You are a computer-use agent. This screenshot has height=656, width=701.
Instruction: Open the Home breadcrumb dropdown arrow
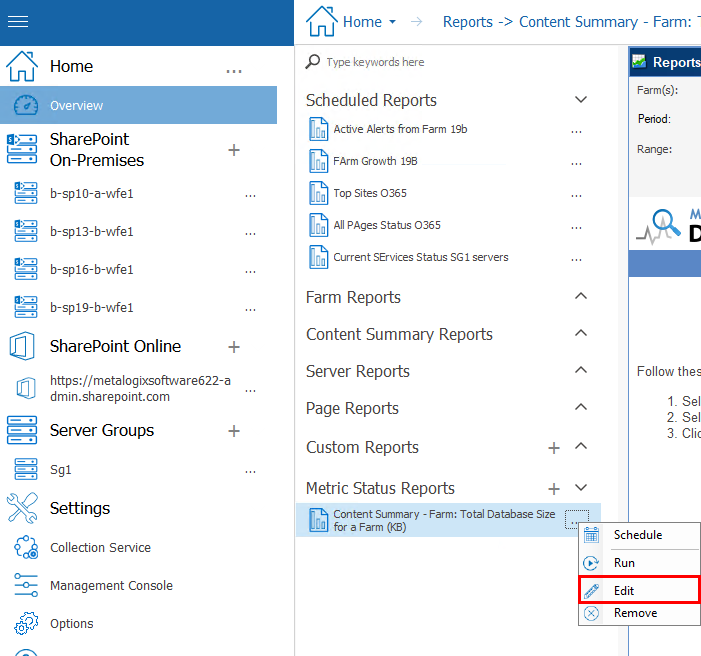pos(392,22)
